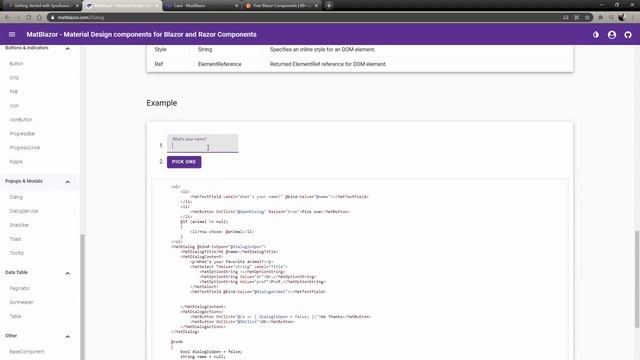640x360 pixels.
Task: Open Chip in the sidebar
Action: [14, 78]
